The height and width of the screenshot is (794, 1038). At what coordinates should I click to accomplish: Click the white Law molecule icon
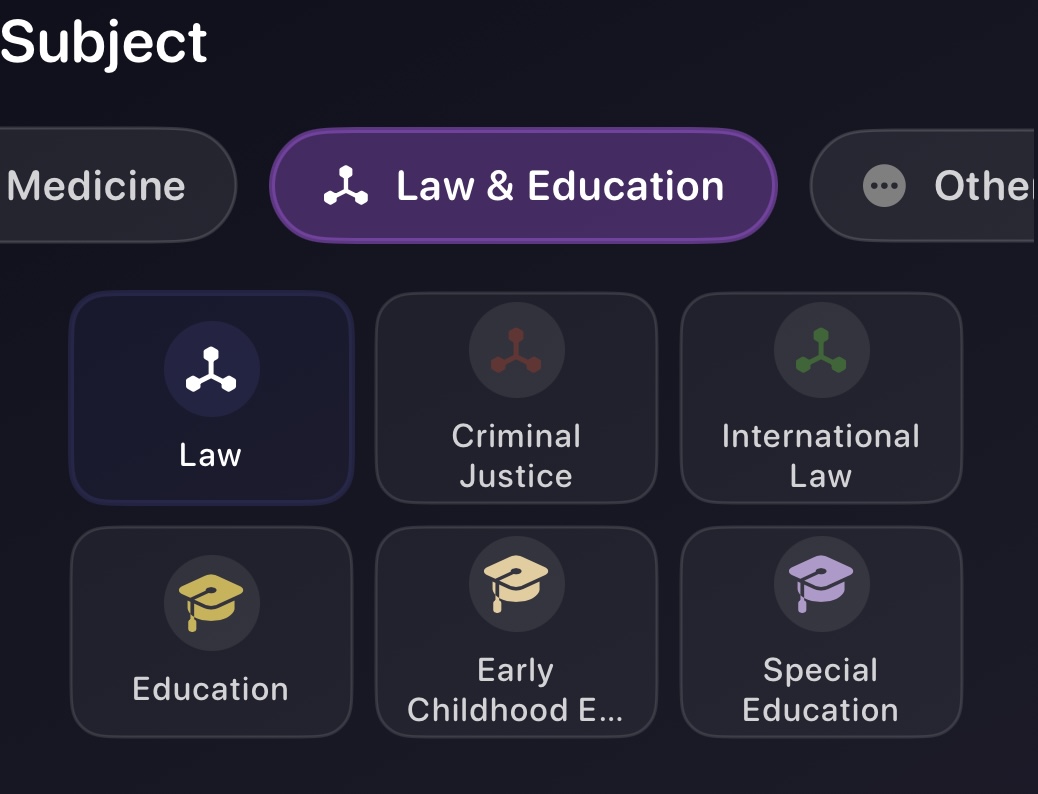(211, 369)
